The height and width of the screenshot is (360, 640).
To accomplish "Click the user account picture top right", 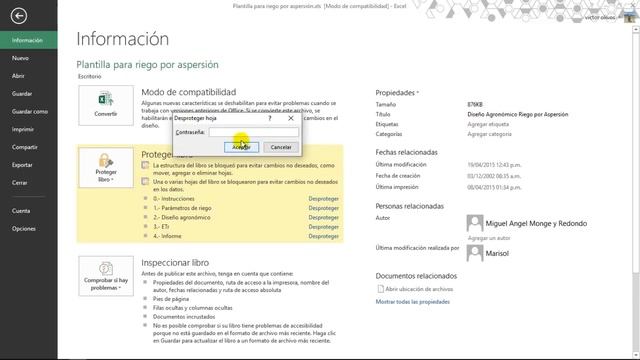I will pyautogui.click(x=630, y=17).
